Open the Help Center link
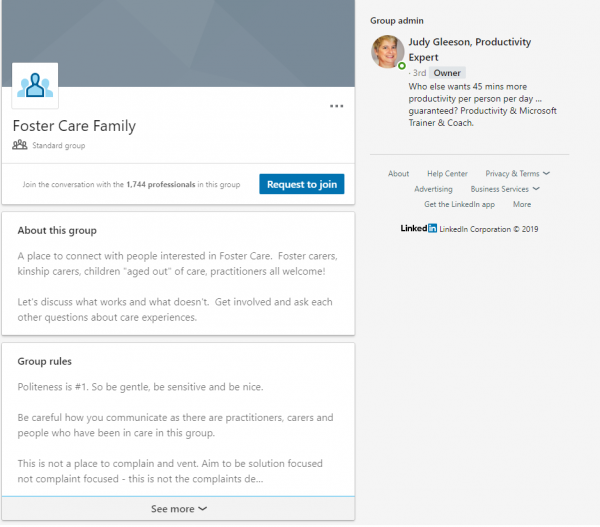 point(447,174)
